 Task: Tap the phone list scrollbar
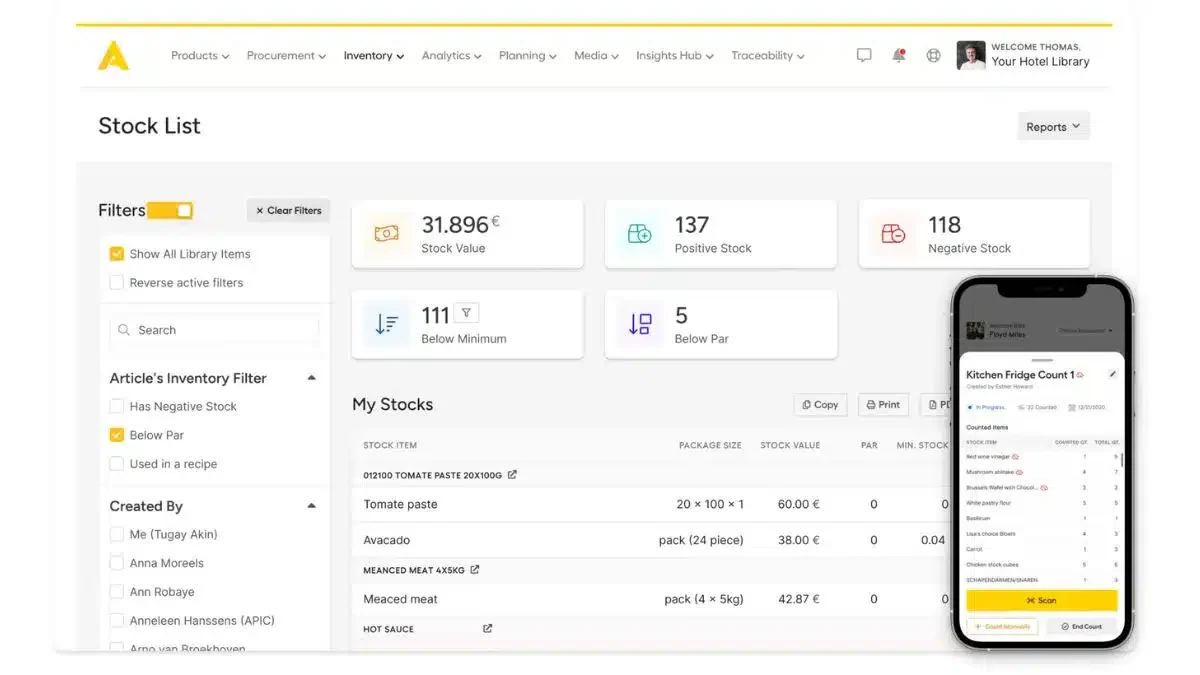[1121, 461]
